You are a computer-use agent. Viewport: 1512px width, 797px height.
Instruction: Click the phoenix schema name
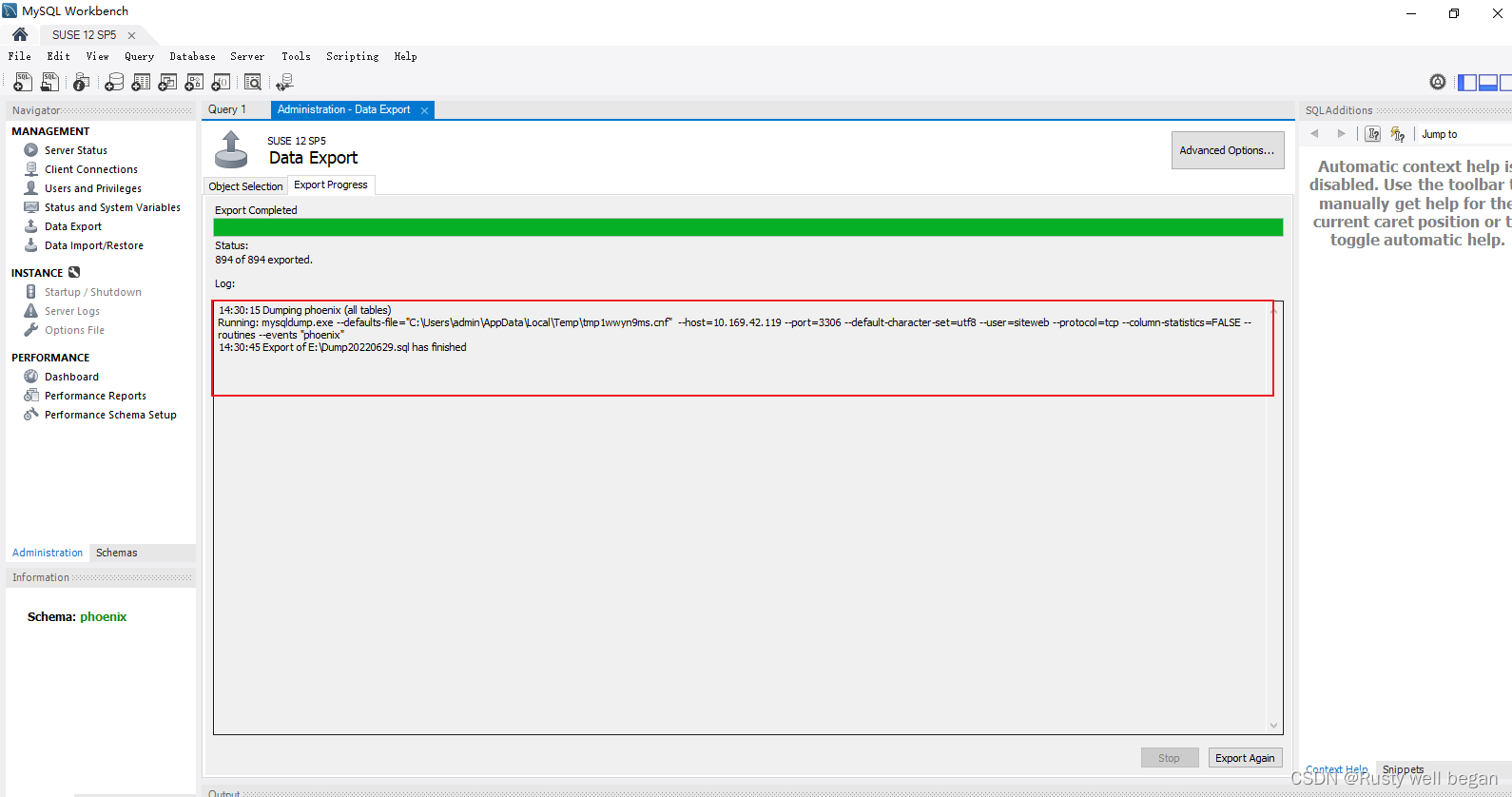104,616
